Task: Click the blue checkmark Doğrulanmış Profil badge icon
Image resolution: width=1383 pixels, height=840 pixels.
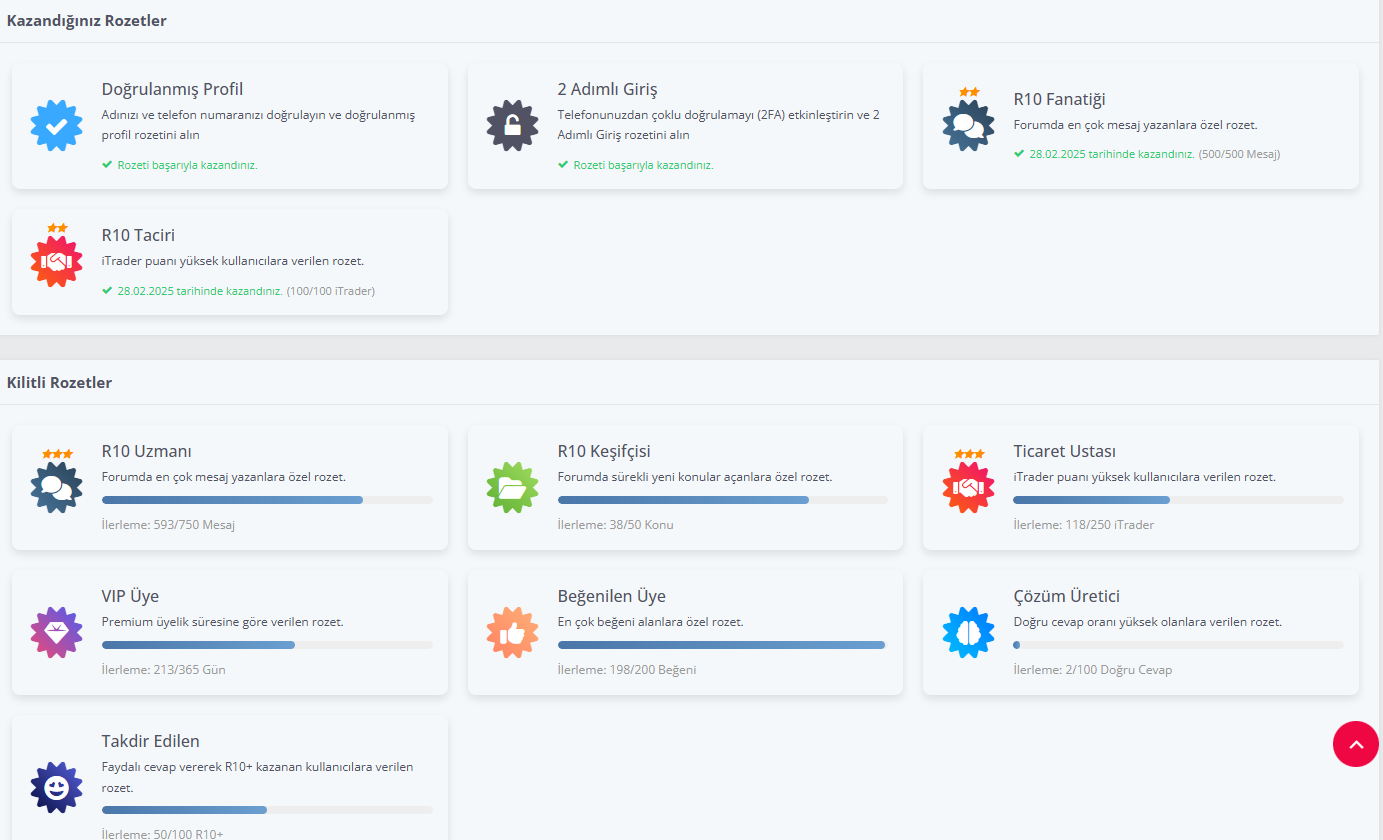Action: (x=57, y=126)
